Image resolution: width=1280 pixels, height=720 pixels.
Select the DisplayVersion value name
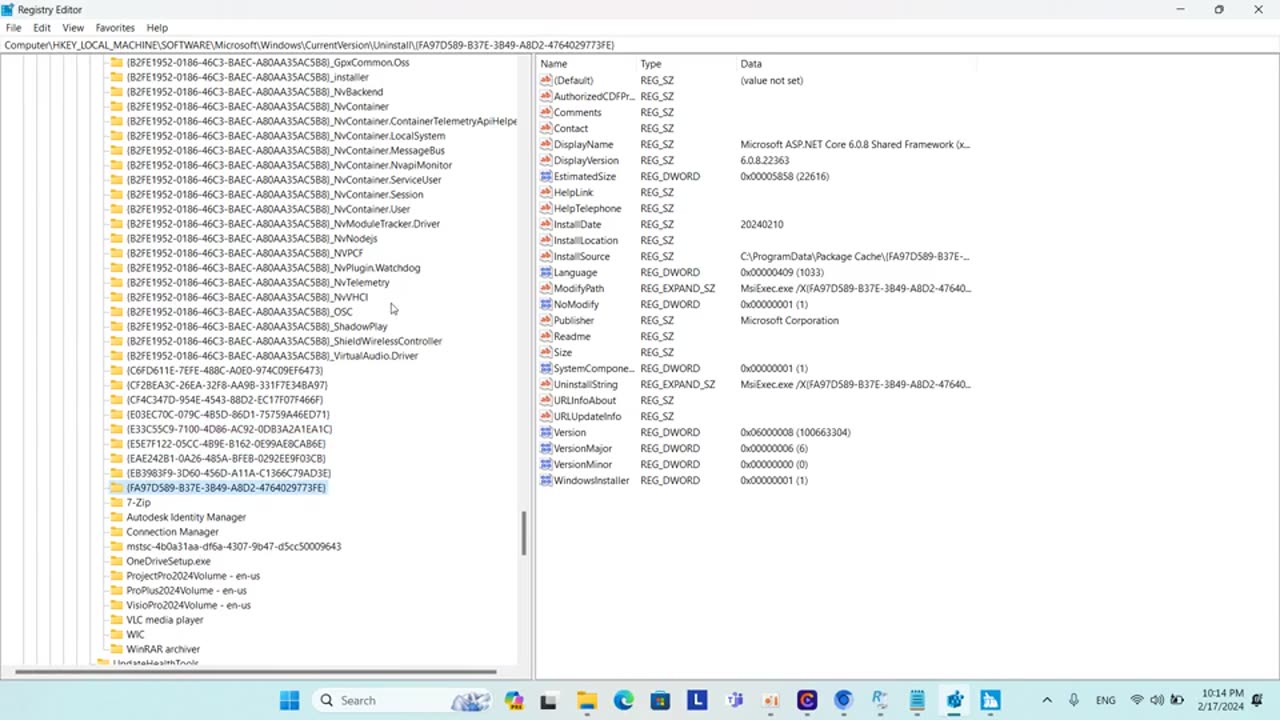pos(586,160)
